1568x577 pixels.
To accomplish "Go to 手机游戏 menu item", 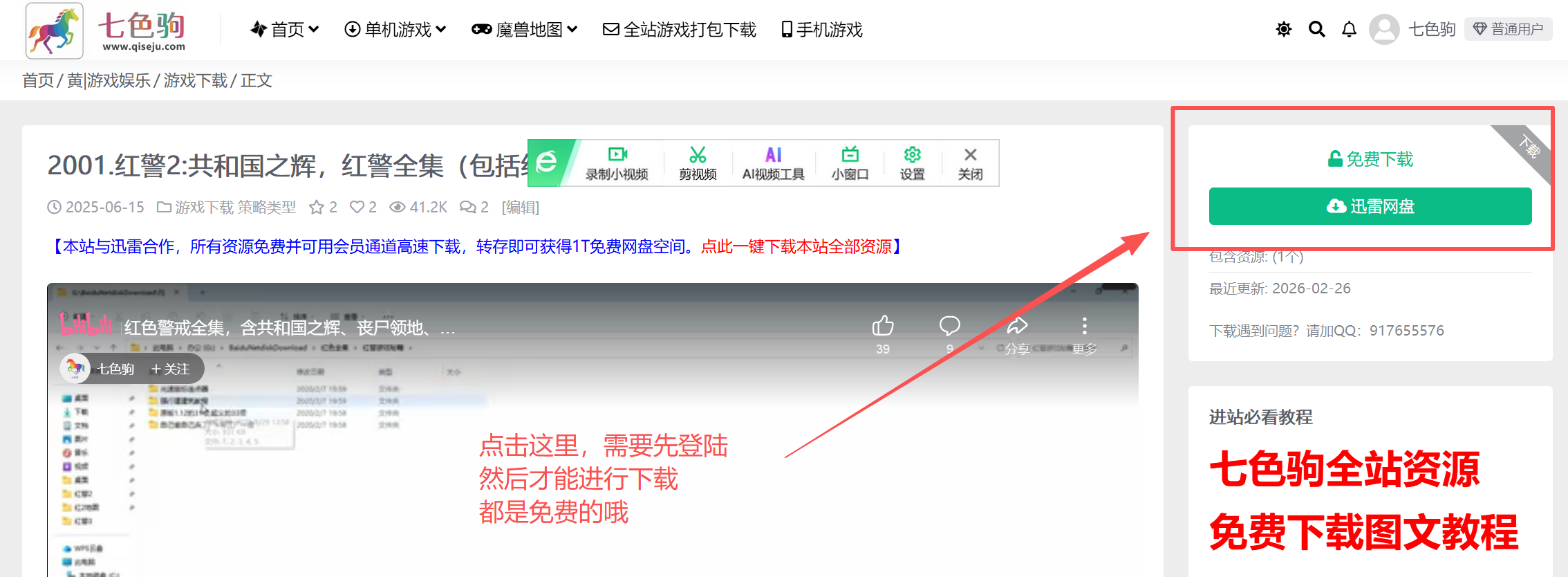I will pyautogui.click(x=822, y=30).
